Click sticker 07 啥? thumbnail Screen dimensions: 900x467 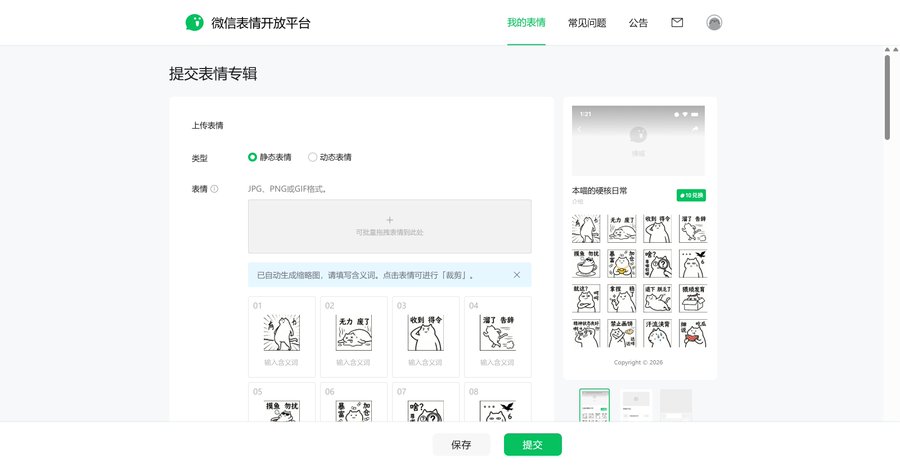(x=425, y=411)
